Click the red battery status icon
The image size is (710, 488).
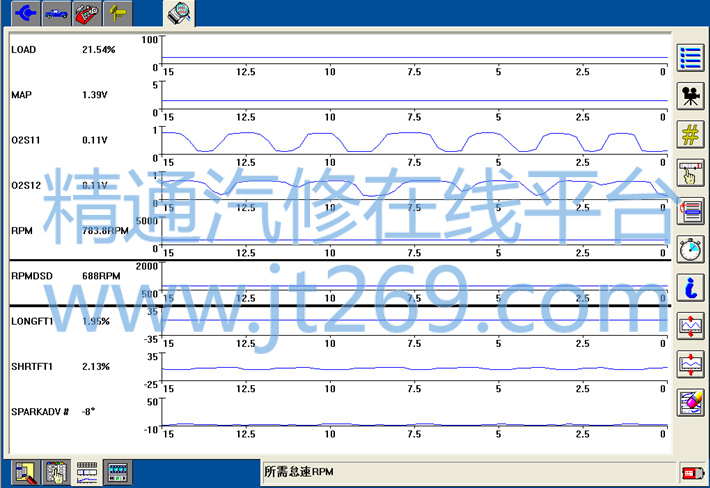[693, 474]
